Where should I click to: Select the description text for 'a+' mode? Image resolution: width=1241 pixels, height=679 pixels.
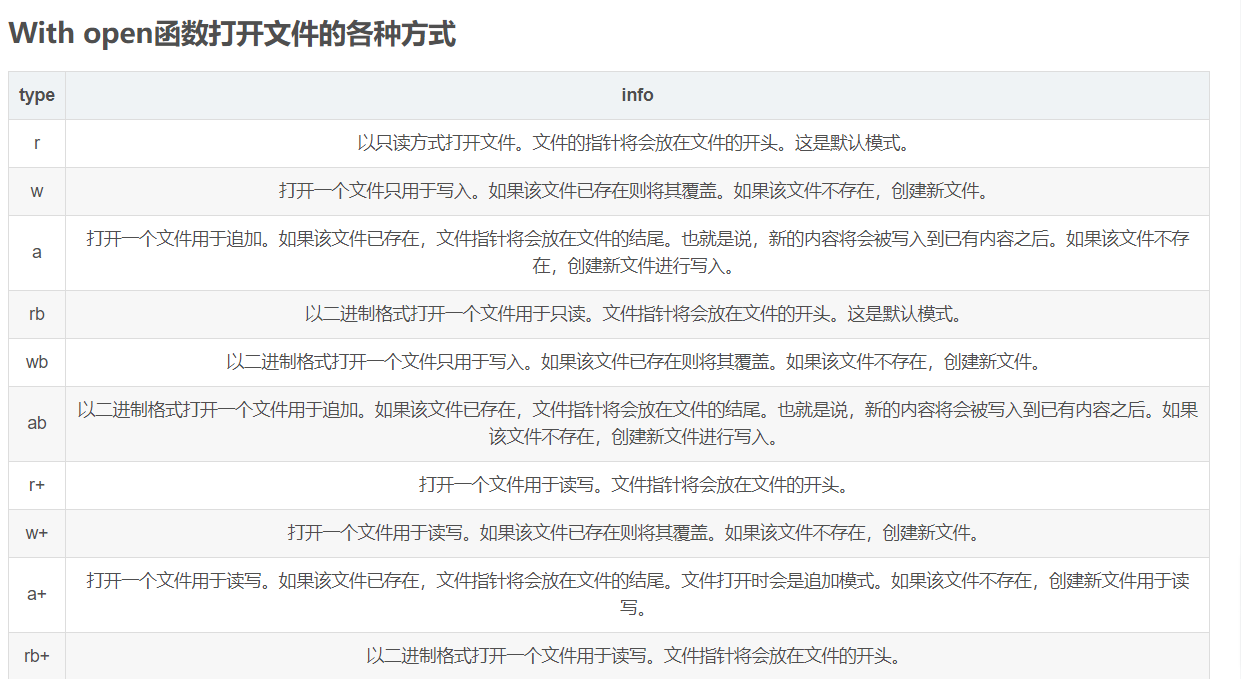(x=638, y=594)
